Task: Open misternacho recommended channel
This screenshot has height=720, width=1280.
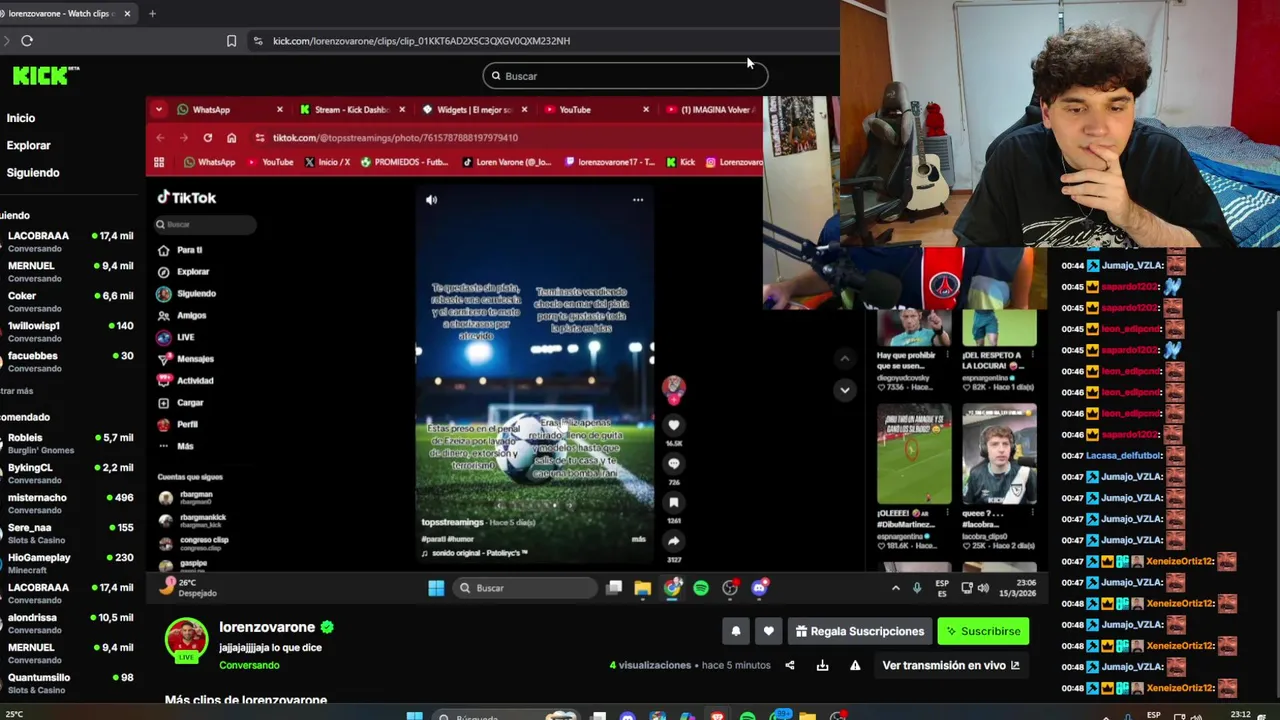Action: [x=68, y=503]
